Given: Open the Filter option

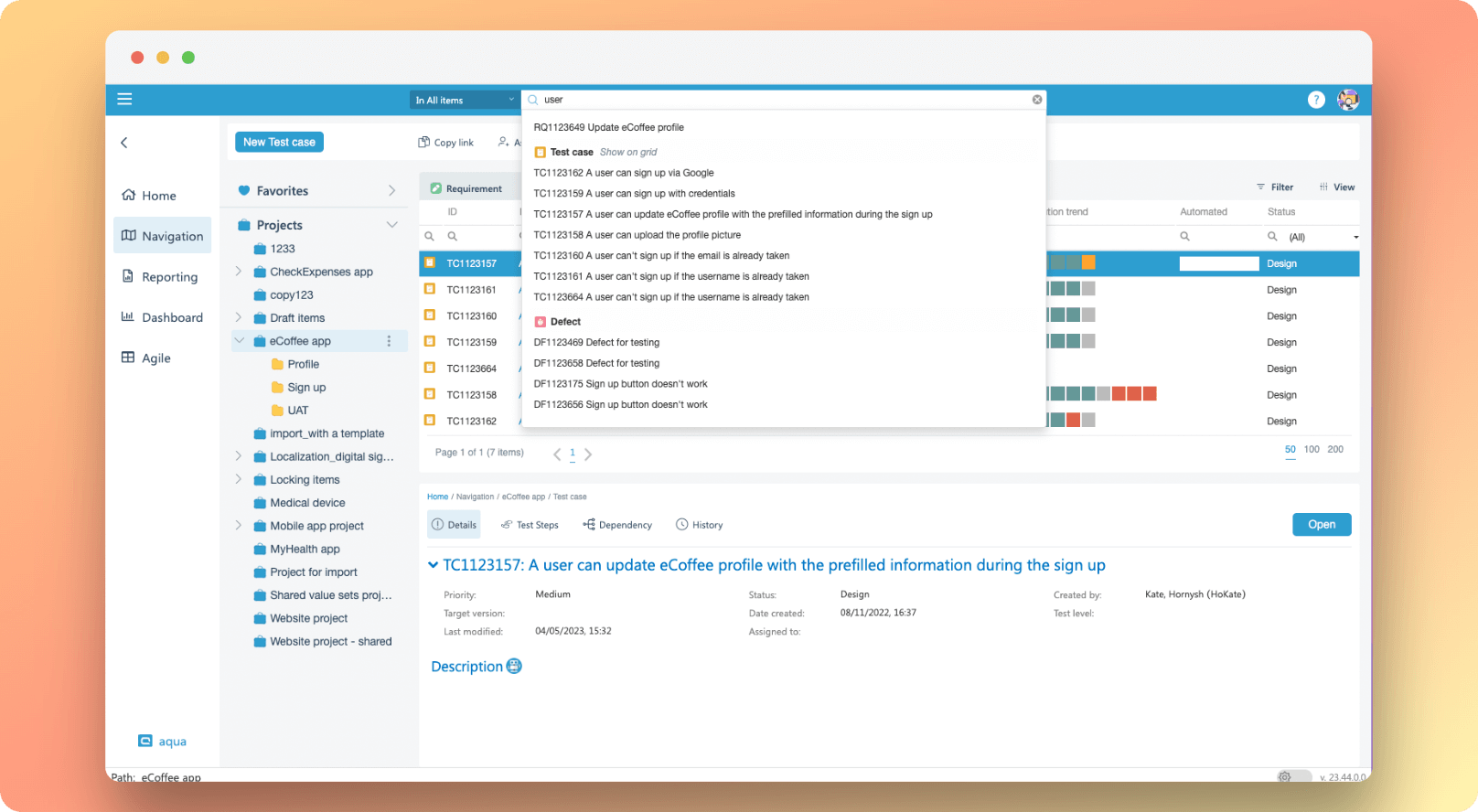Looking at the screenshot, I should tap(1275, 187).
